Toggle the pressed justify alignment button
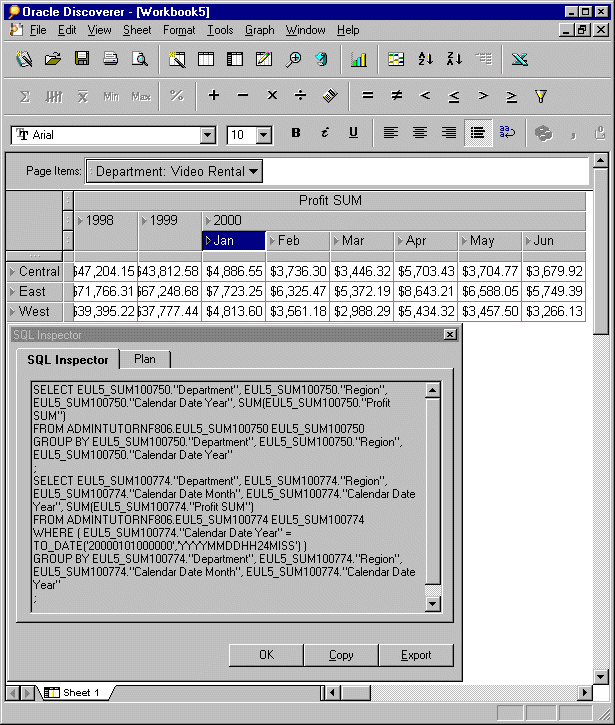 point(478,133)
